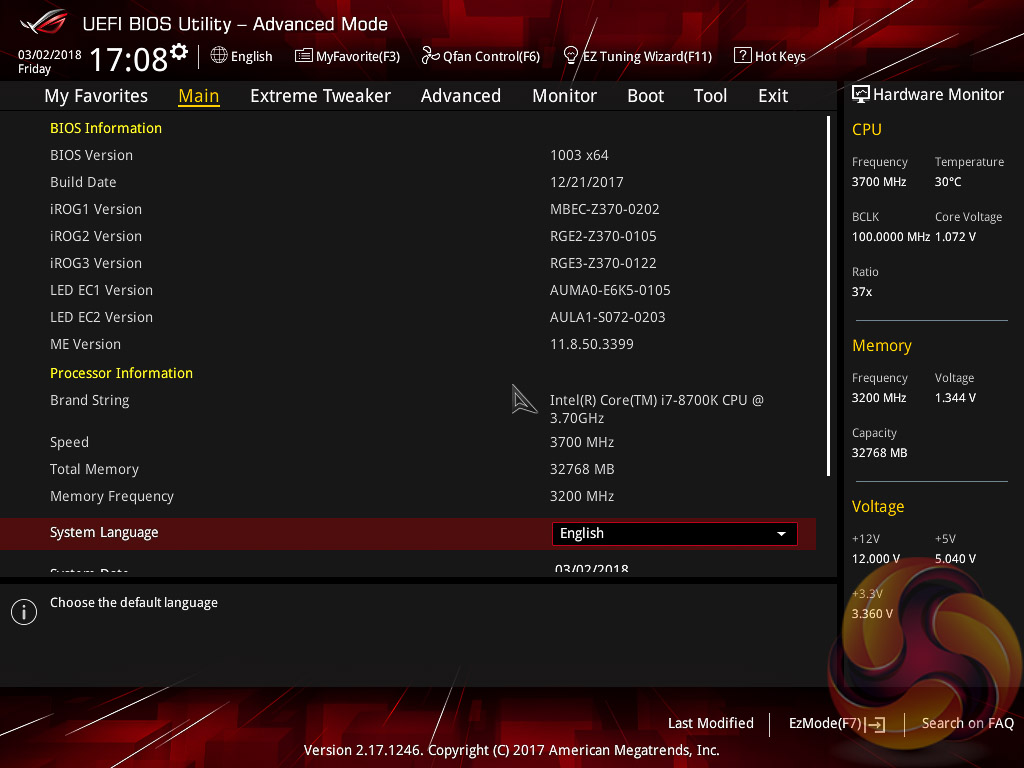The image size is (1024, 768).
Task: Open MyFavorite(F3) list icon
Action: [x=304, y=56]
